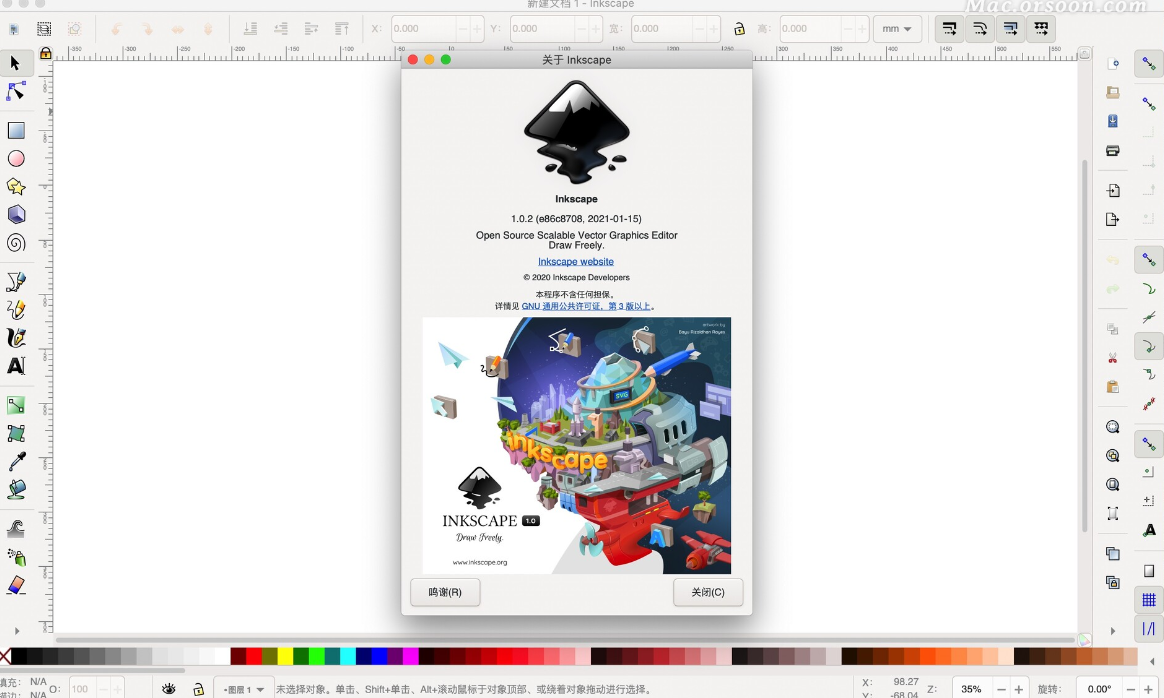Pick the Rectangle drawing tool
The height and width of the screenshot is (698, 1164).
coord(16,131)
